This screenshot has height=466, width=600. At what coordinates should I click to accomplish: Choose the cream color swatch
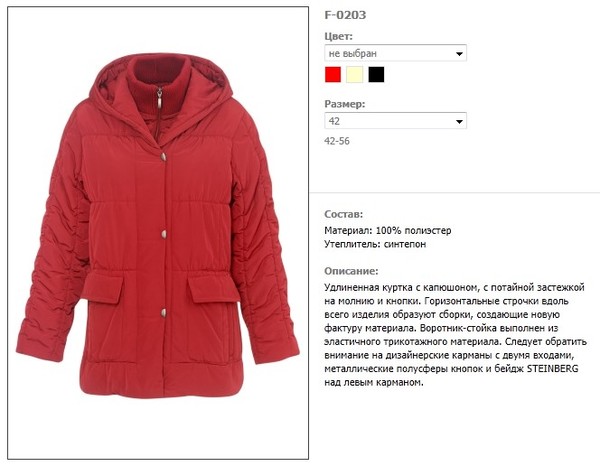point(354,75)
